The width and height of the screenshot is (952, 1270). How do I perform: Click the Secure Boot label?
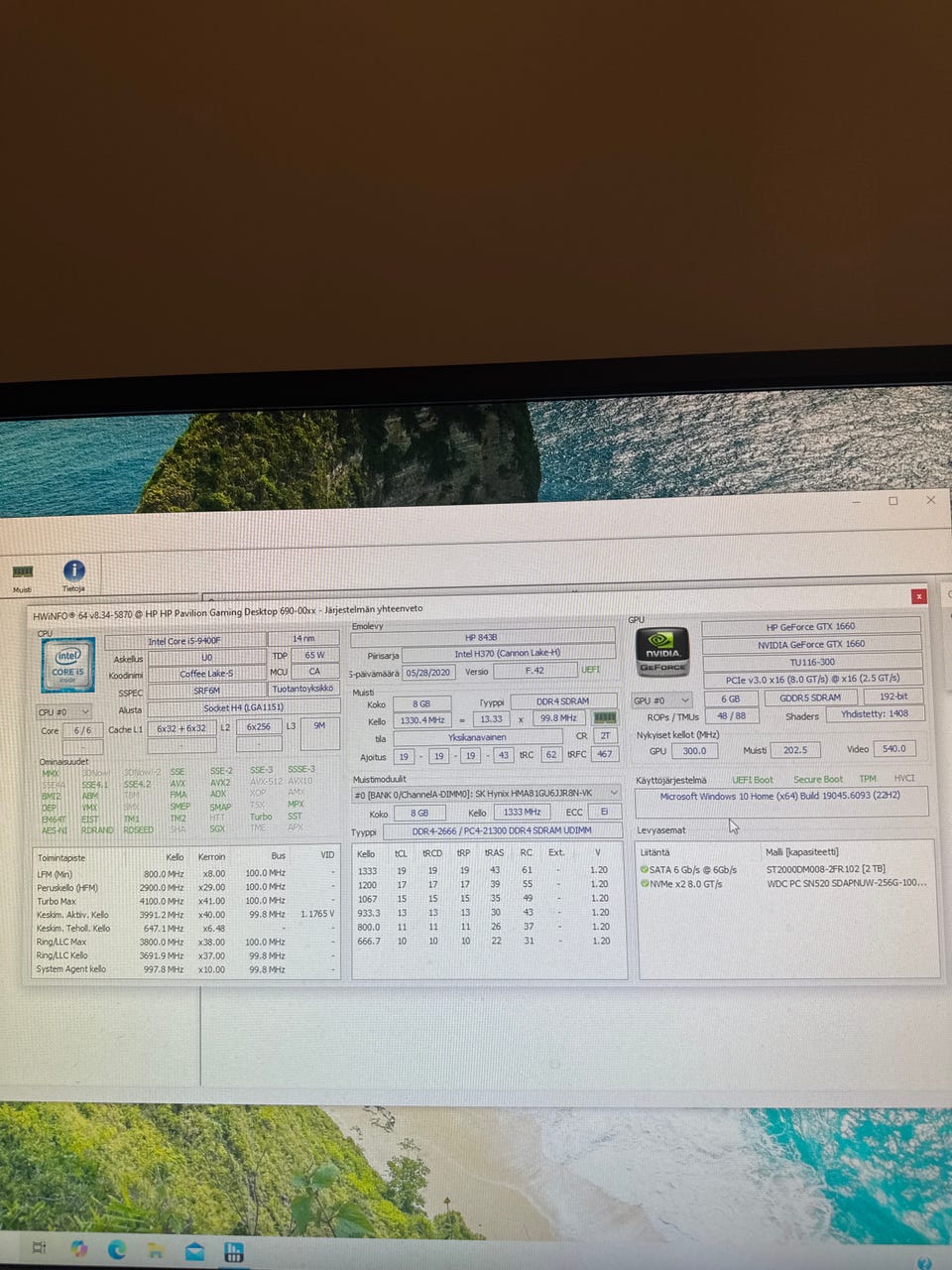(818, 779)
